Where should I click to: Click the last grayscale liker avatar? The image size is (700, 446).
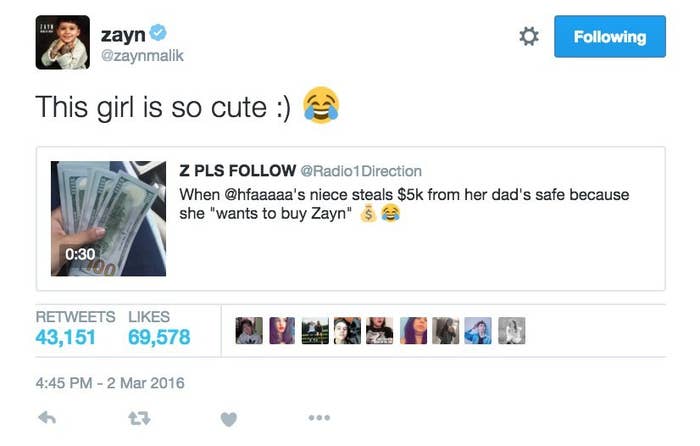512,330
